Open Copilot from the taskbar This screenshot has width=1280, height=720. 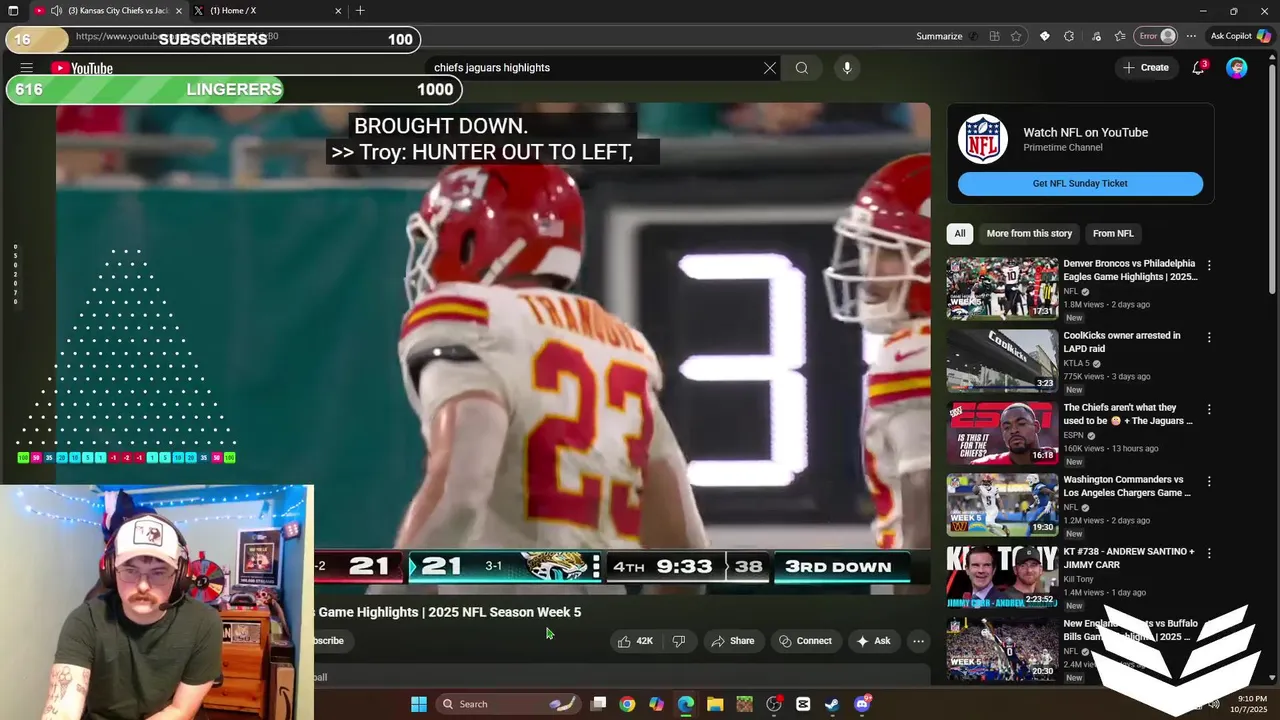[x=656, y=704]
